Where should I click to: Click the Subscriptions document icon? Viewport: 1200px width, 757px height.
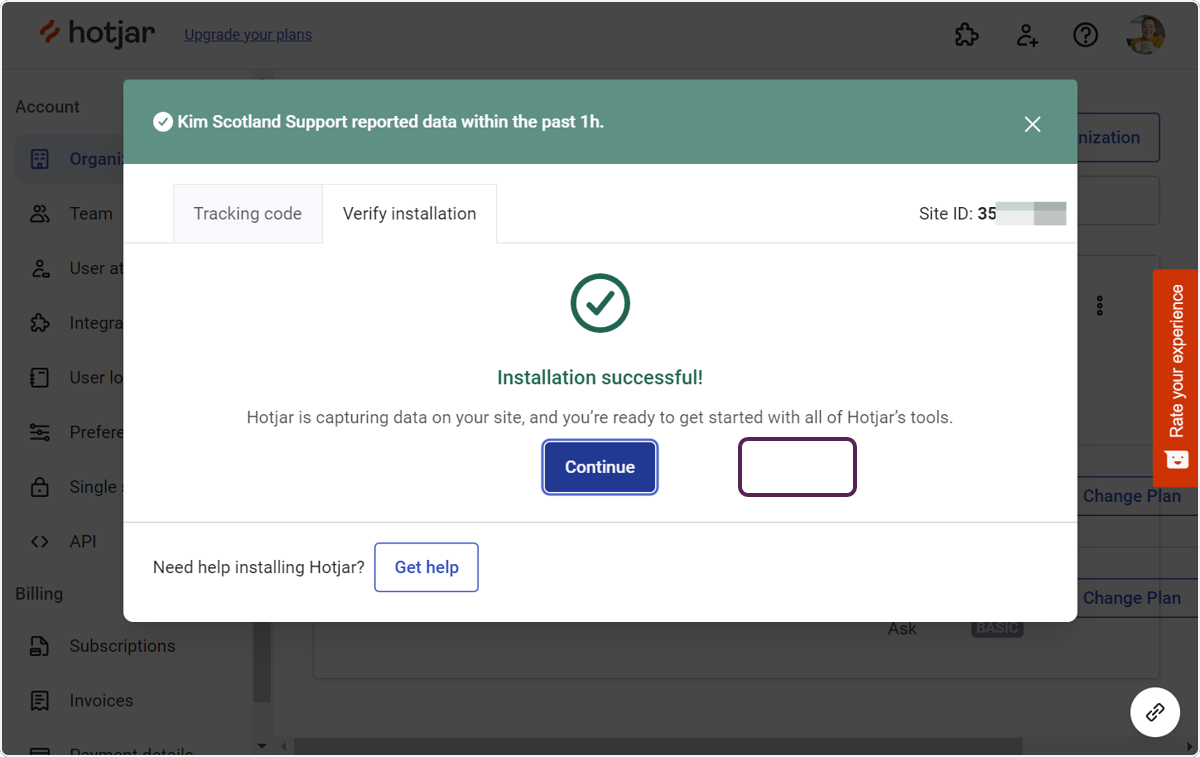40,646
